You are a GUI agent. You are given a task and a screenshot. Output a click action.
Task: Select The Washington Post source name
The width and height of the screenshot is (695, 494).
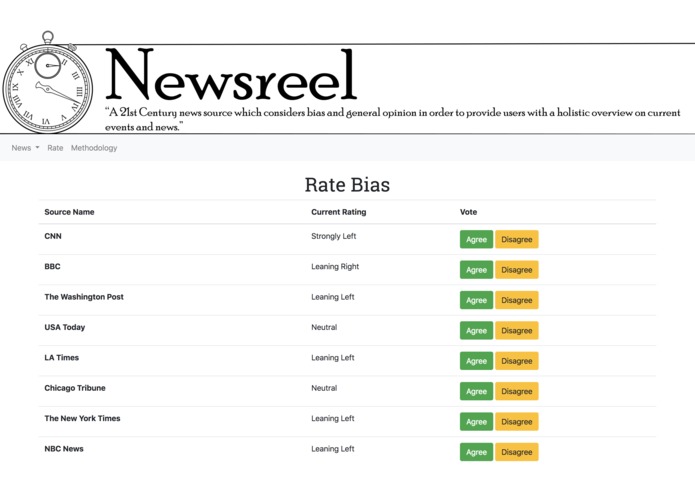[84, 297]
